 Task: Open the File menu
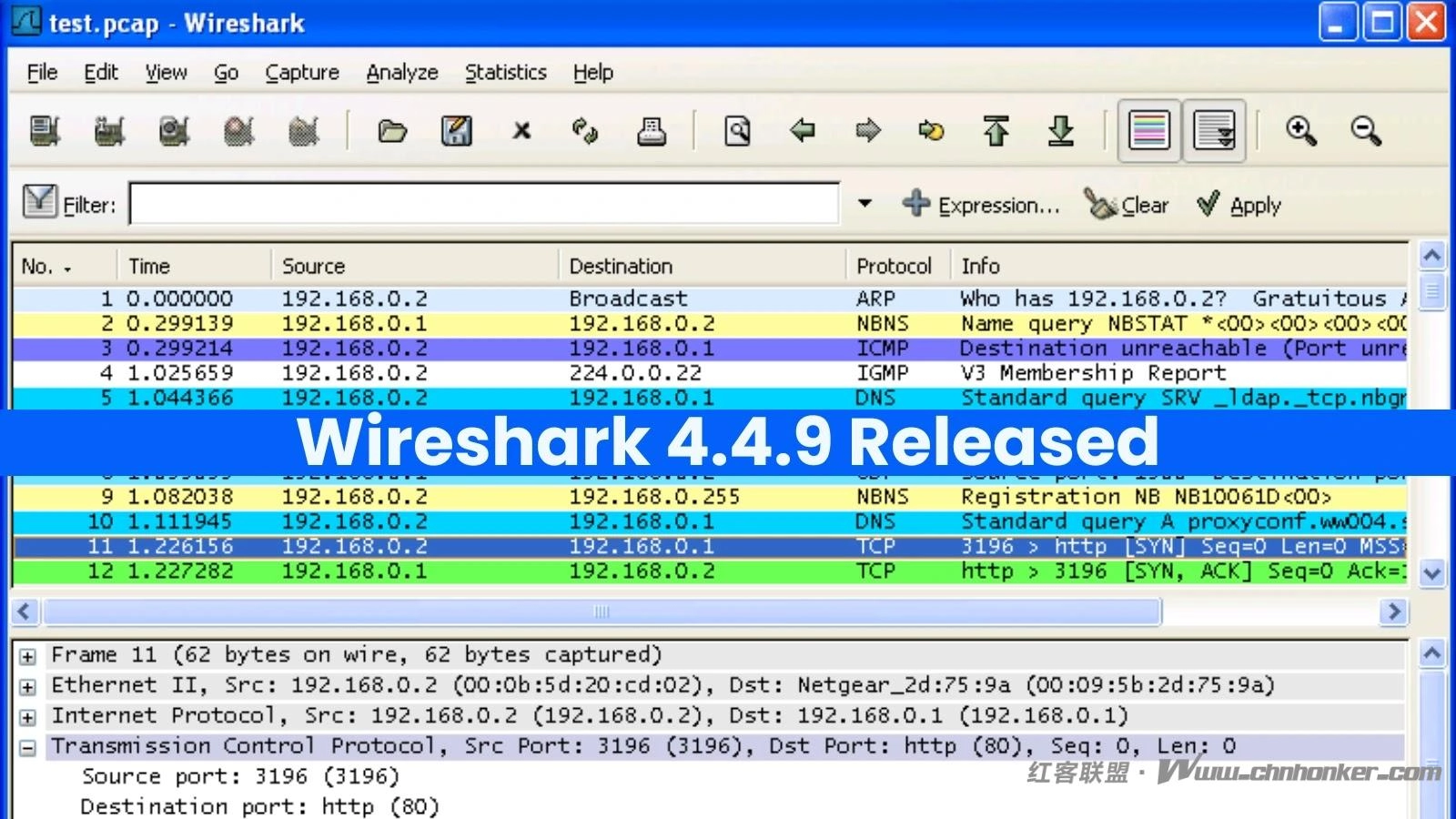pyautogui.click(x=42, y=72)
